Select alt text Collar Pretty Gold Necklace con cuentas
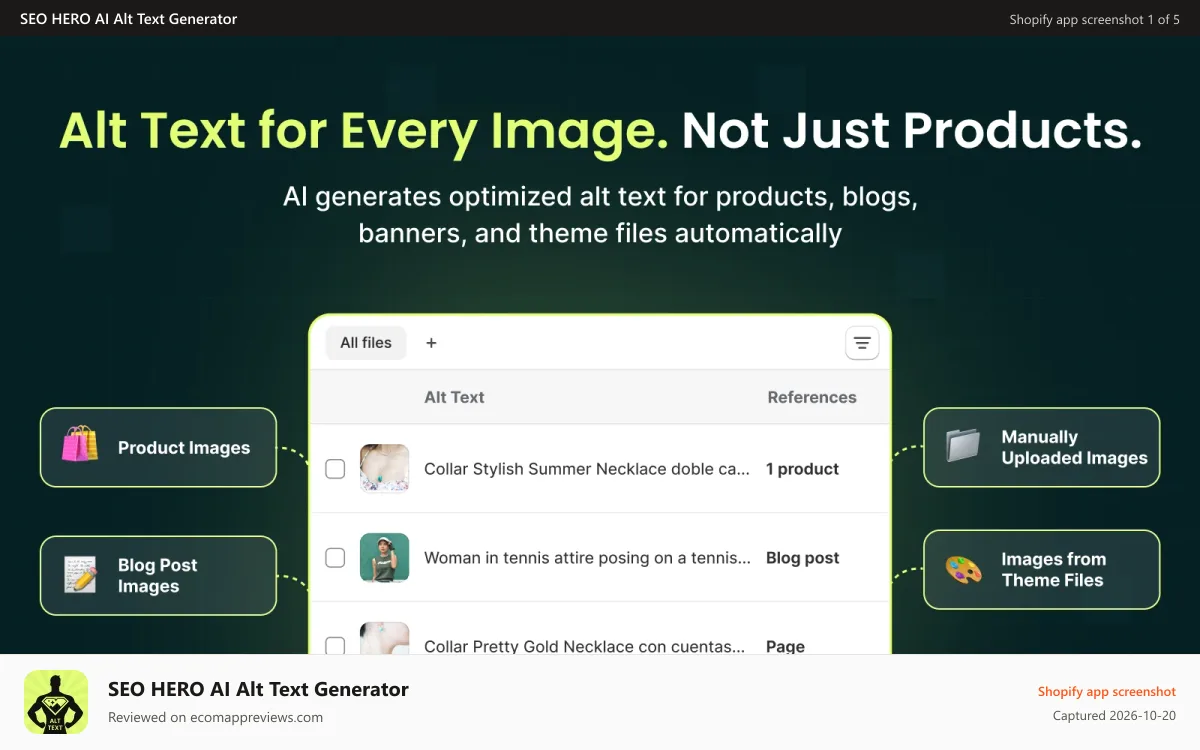Screen dimensions: 1200x750 (585, 646)
